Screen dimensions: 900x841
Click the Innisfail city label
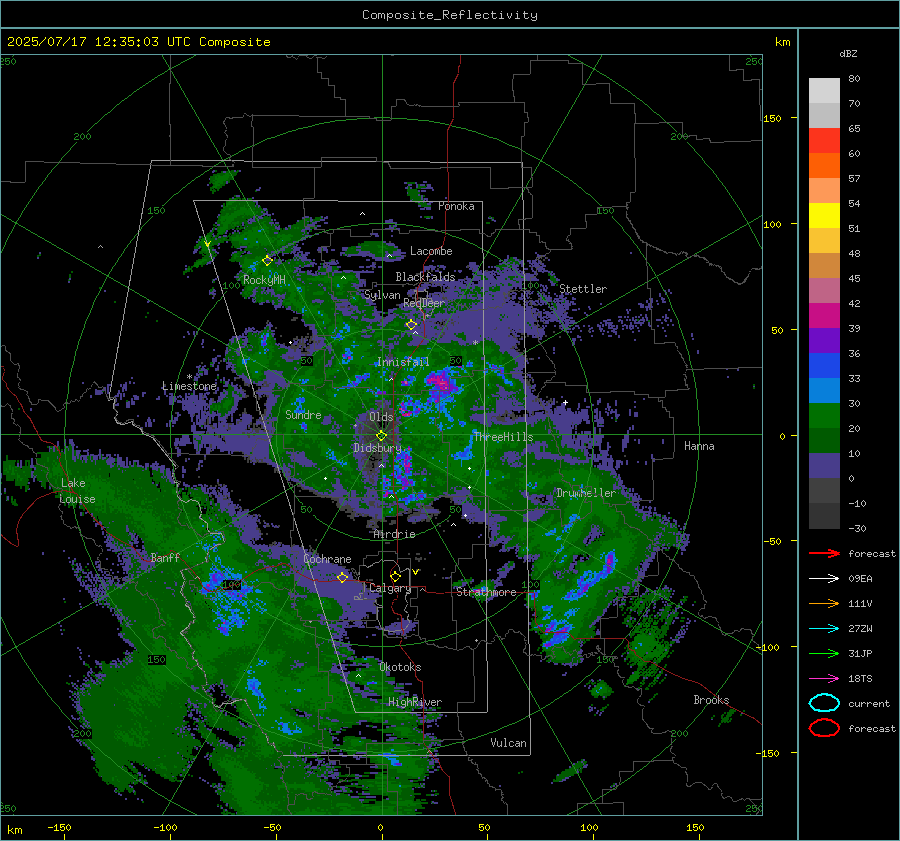pos(403,362)
